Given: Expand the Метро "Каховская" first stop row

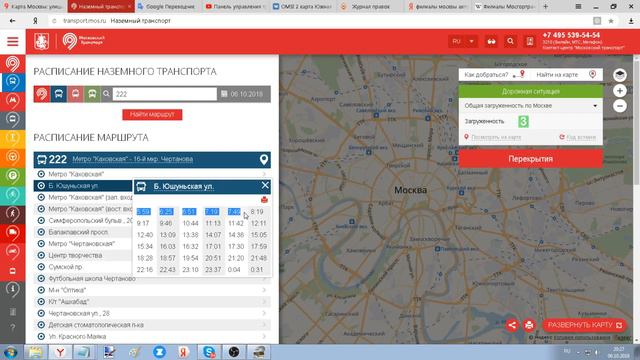Looking at the screenshot, I should (x=151, y=174).
